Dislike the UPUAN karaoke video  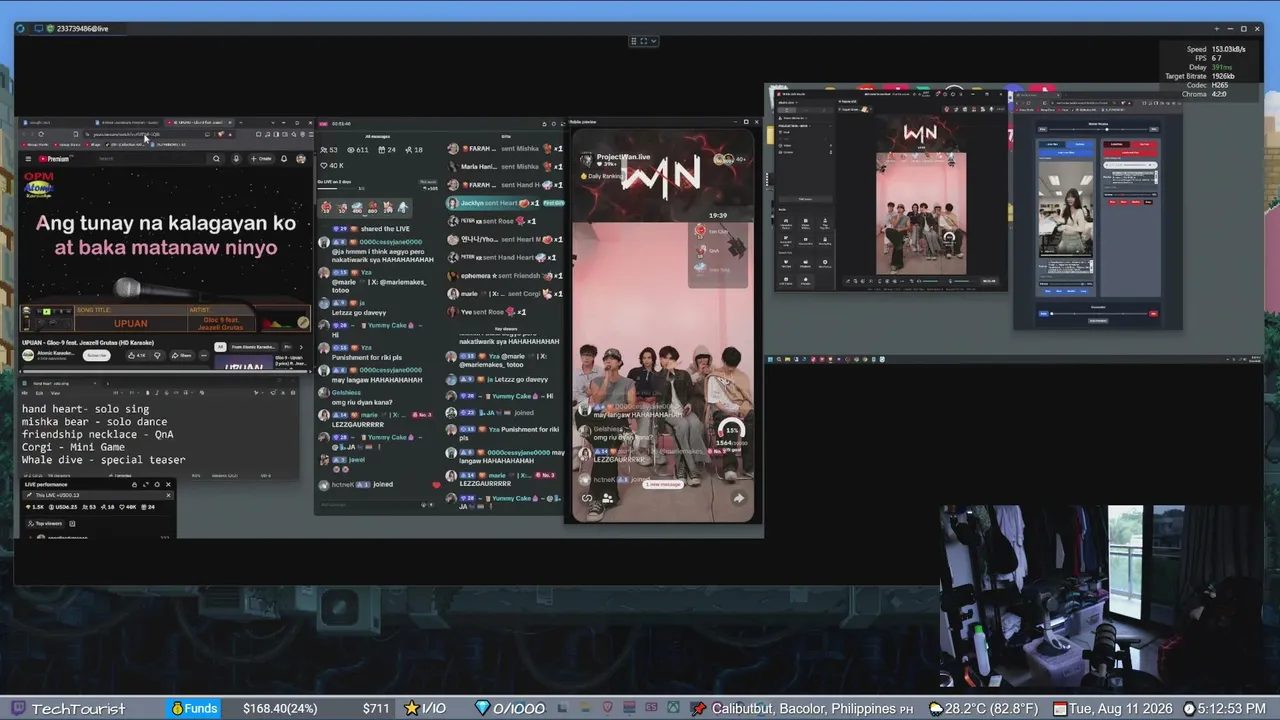coord(157,355)
